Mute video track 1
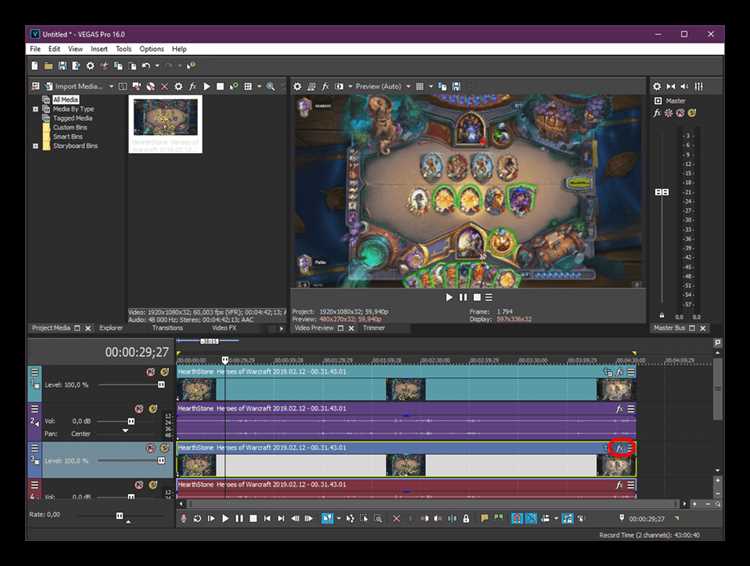The image size is (750, 566). pos(151,372)
